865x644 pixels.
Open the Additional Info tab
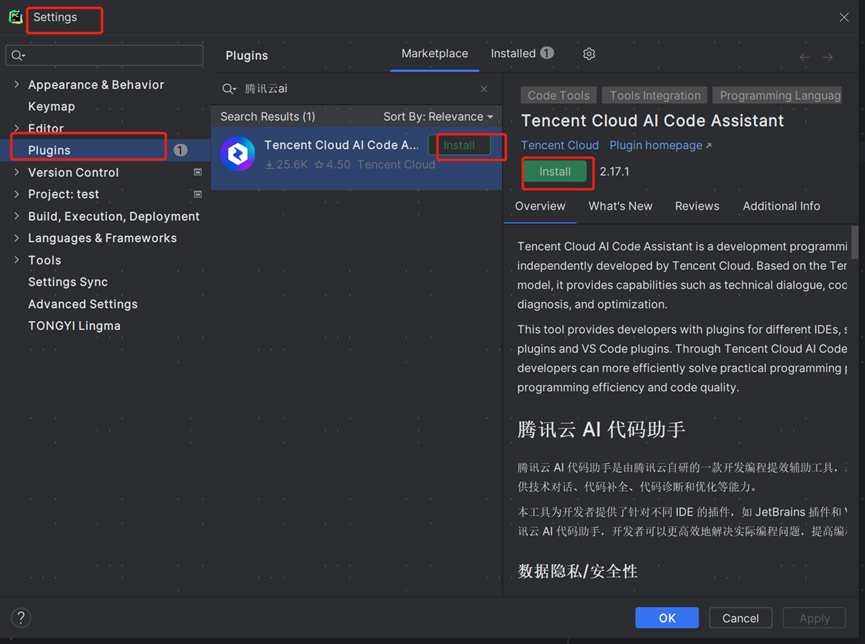(781, 206)
